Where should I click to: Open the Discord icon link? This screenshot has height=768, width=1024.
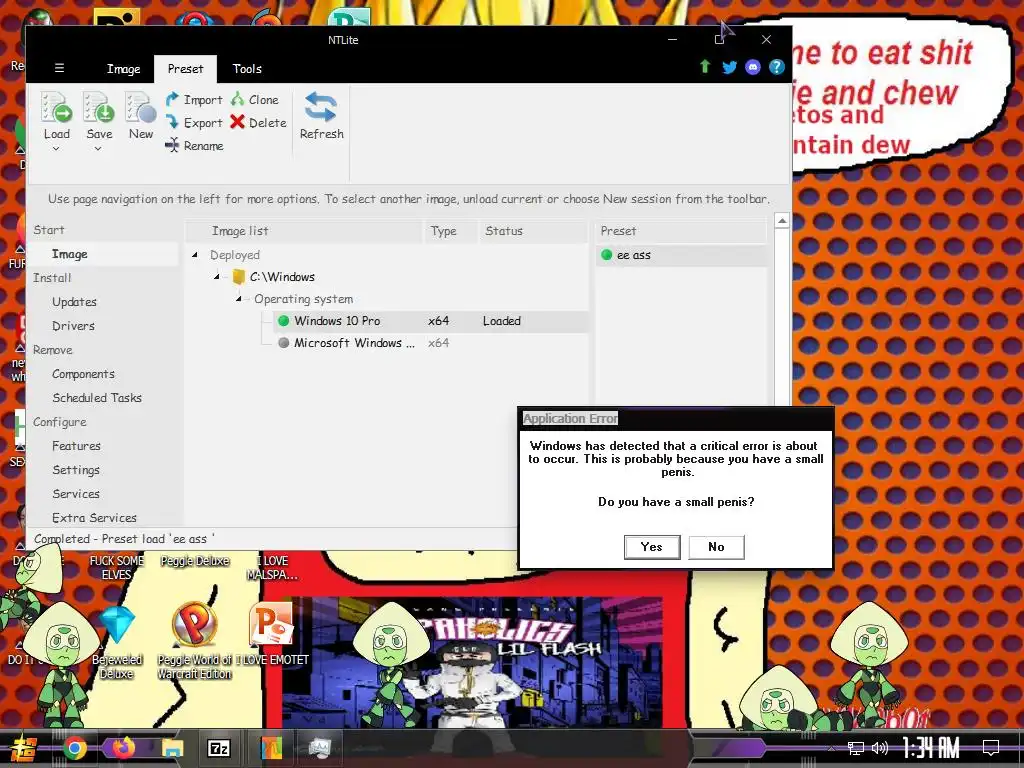(752, 67)
